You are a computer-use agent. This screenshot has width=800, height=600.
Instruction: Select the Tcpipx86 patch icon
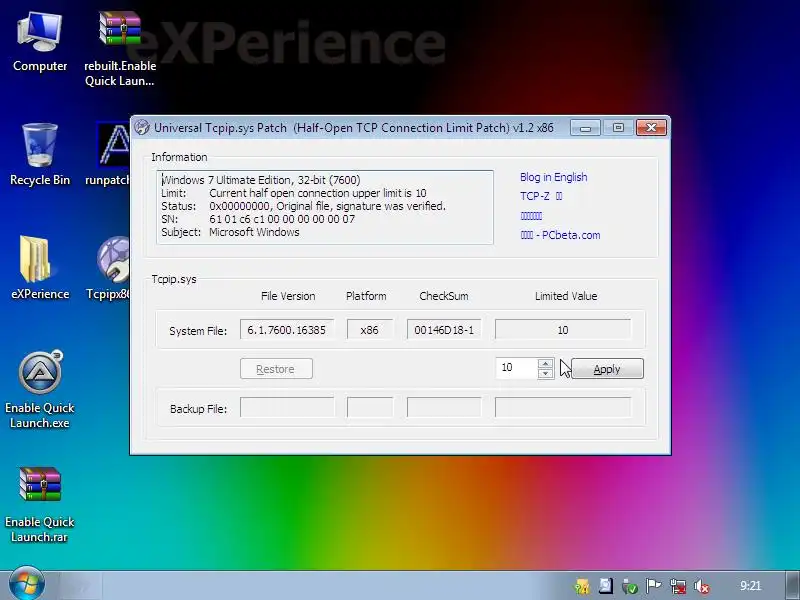coord(113,268)
